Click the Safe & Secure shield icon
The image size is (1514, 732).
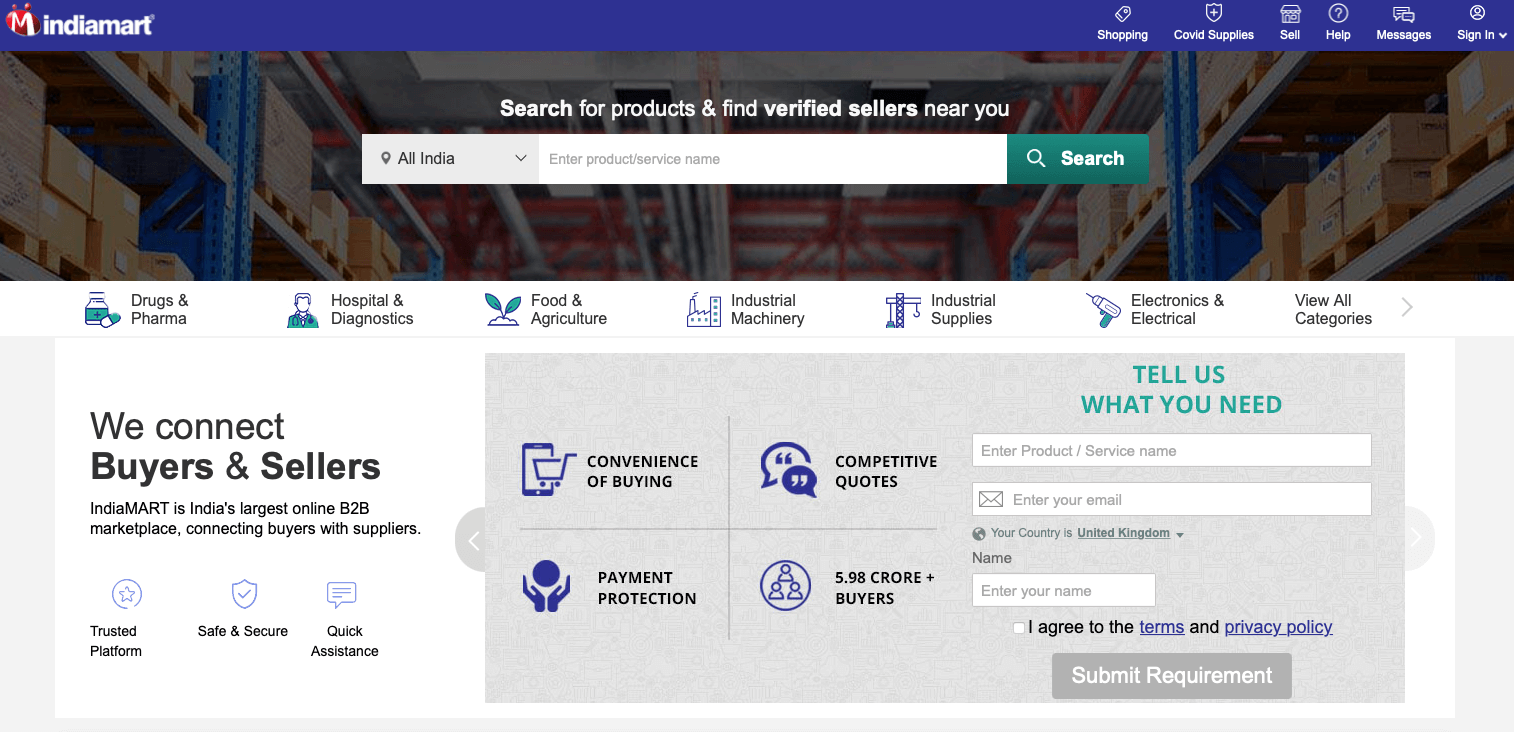tap(244, 594)
